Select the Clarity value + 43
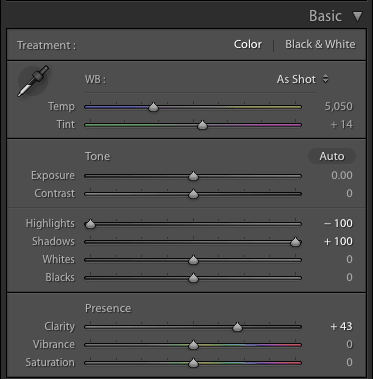The height and width of the screenshot is (379, 373). tap(341, 326)
